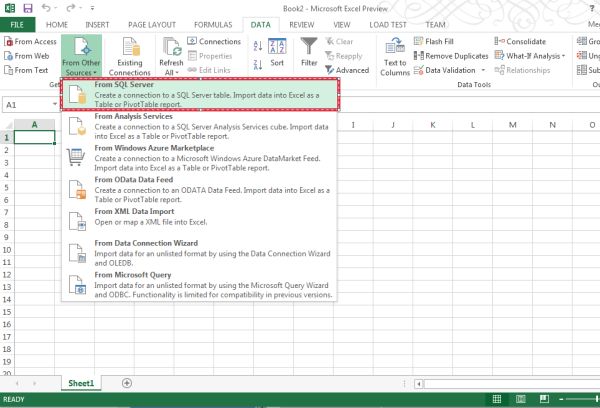Add a new sheet with plus icon
This screenshot has height=408, width=600.
tap(127, 383)
